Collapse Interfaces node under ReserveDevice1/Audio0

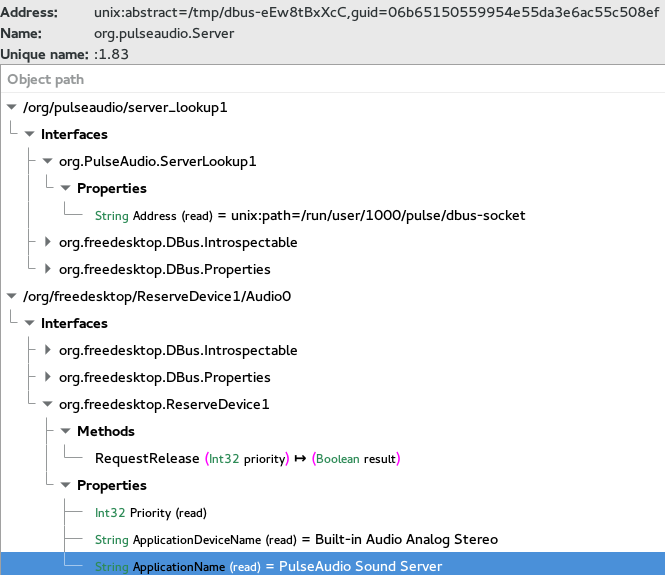click(29, 323)
